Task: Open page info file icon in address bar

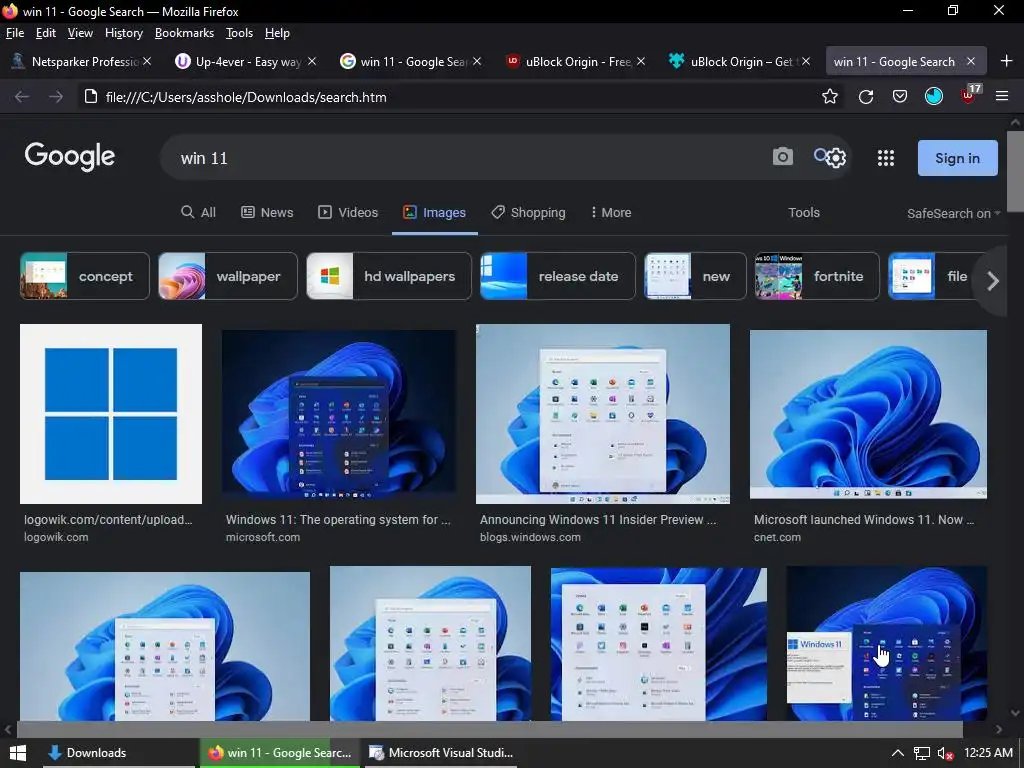Action: (x=91, y=97)
